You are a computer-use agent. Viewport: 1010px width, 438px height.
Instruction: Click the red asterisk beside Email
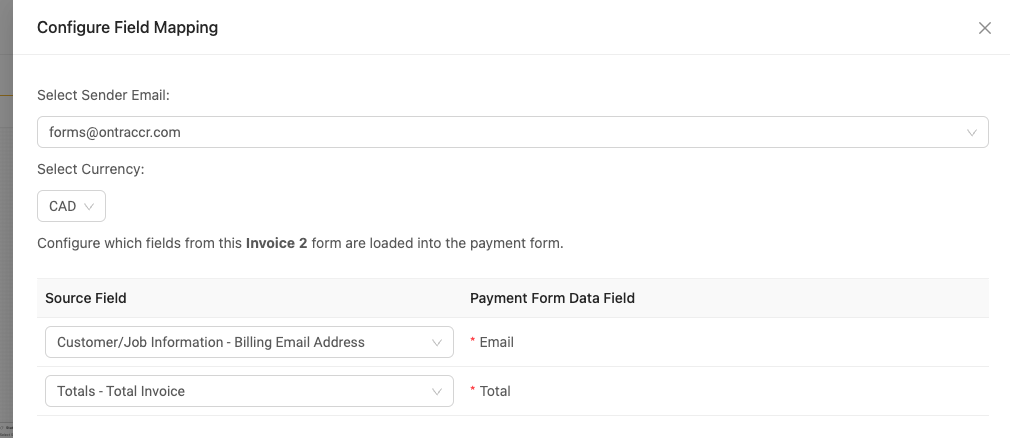473,341
